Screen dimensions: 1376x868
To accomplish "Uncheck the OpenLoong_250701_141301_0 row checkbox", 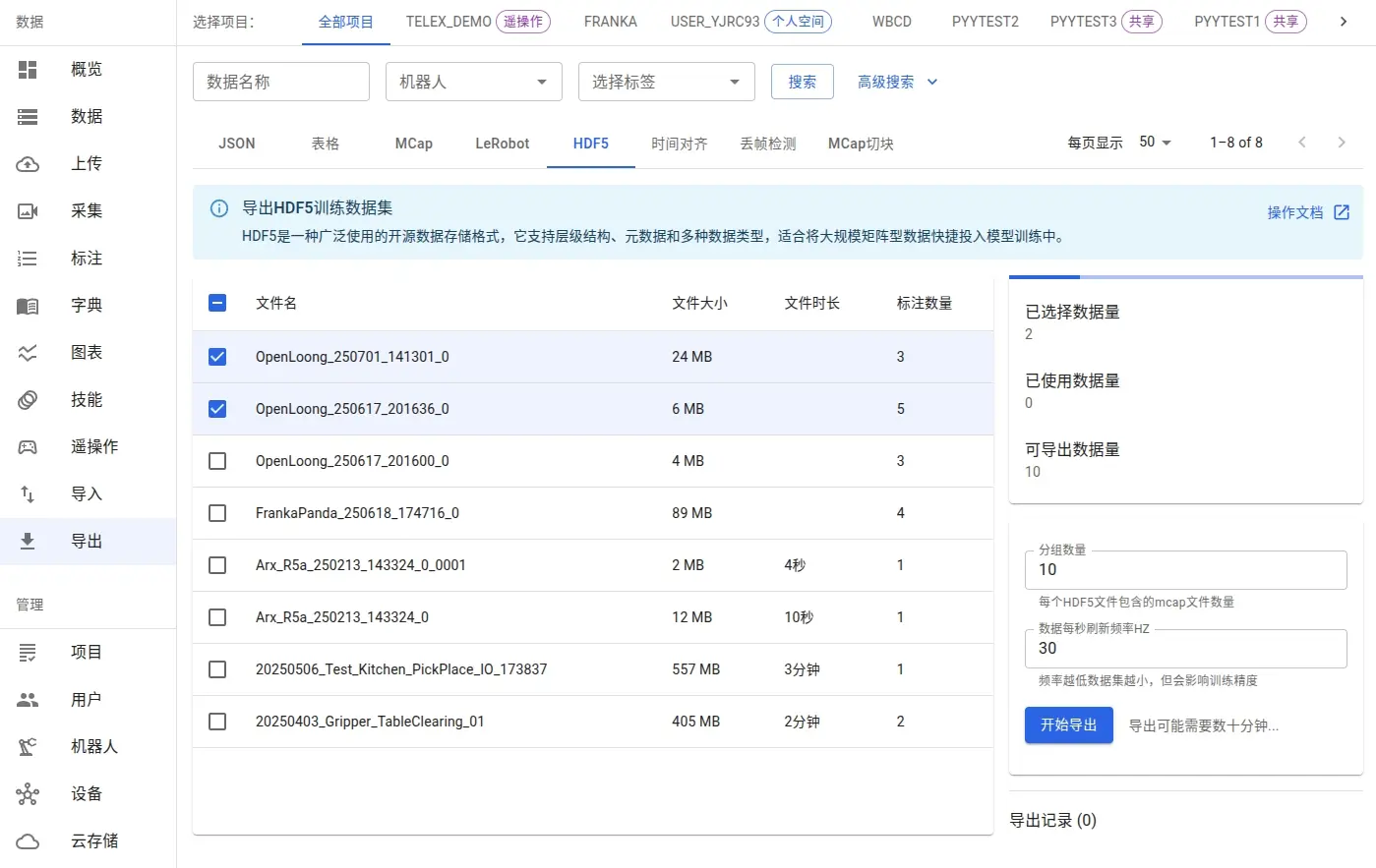I will point(217,357).
